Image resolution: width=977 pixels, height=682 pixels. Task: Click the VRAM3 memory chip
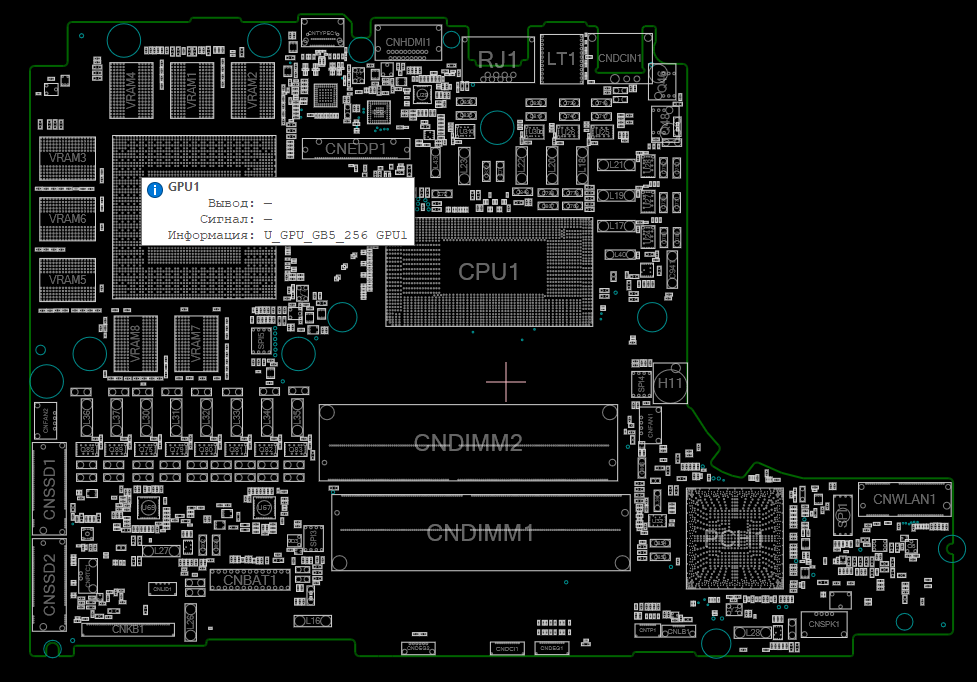(68, 159)
